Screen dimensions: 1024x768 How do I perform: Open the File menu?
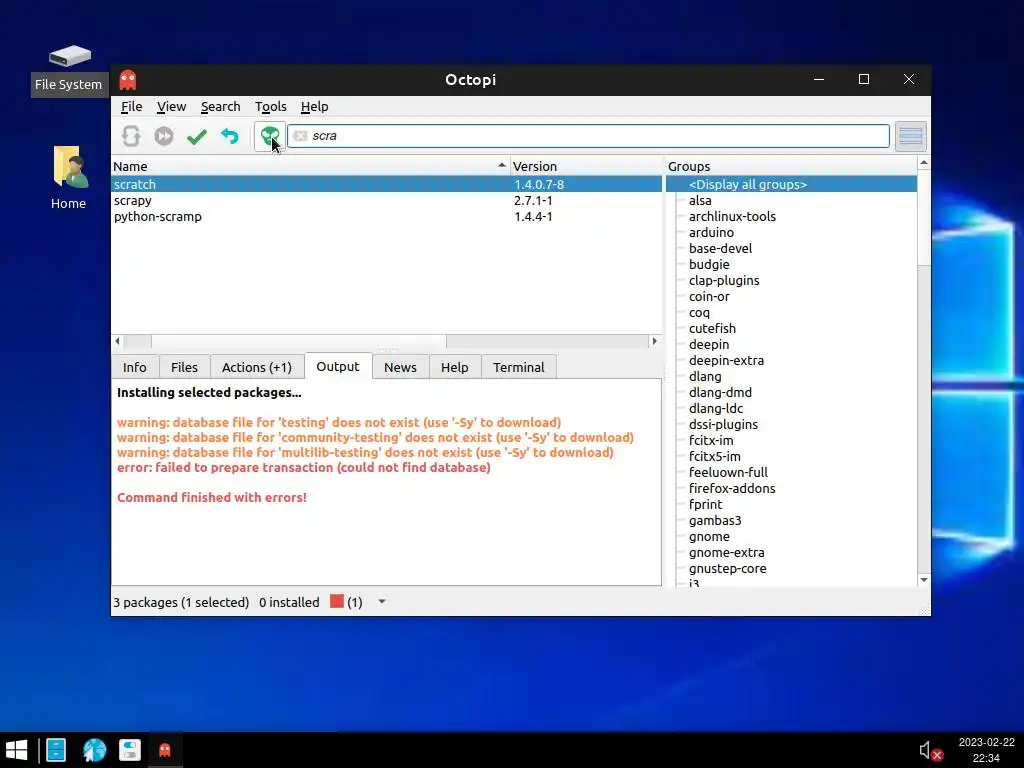coord(131,106)
